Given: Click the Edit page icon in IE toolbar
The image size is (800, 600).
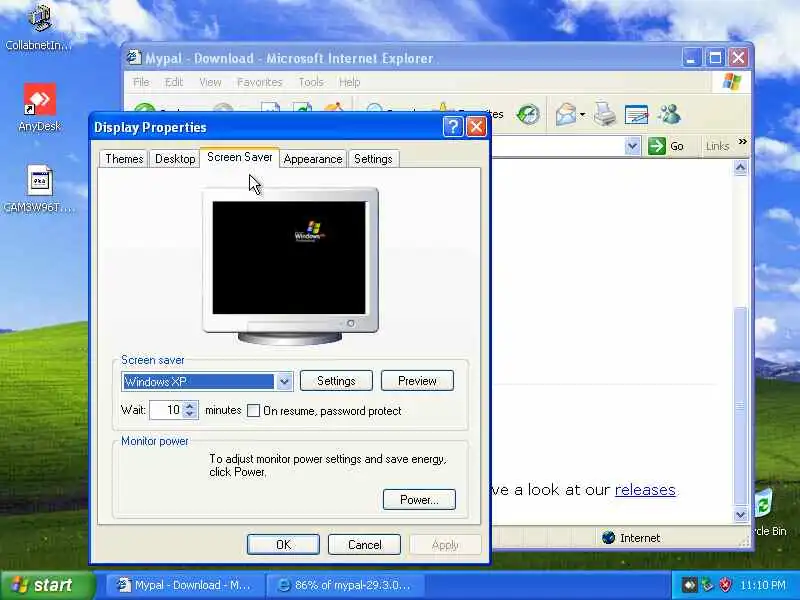Looking at the screenshot, I should coord(636,114).
